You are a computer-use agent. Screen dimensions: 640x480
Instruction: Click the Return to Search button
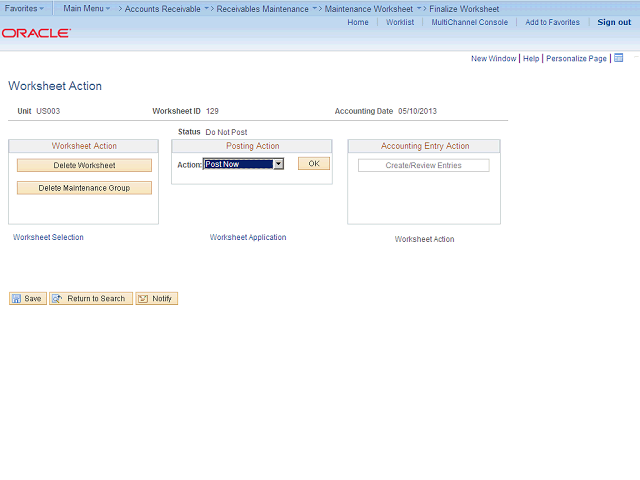point(91,298)
